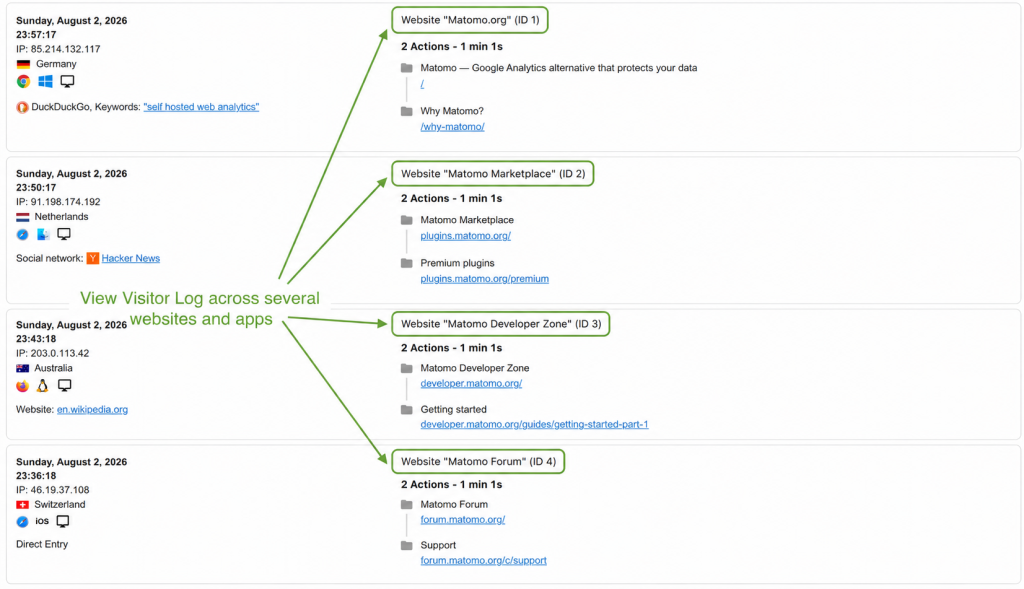
Task: Click the Chrome browser icon for Germany visitor
Action: (24, 82)
